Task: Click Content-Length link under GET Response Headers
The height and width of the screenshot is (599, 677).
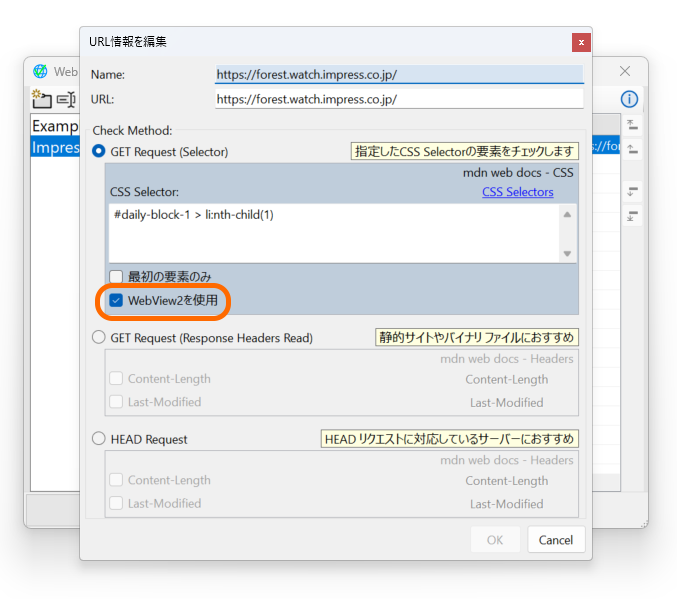Action: pyautogui.click(x=507, y=379)
